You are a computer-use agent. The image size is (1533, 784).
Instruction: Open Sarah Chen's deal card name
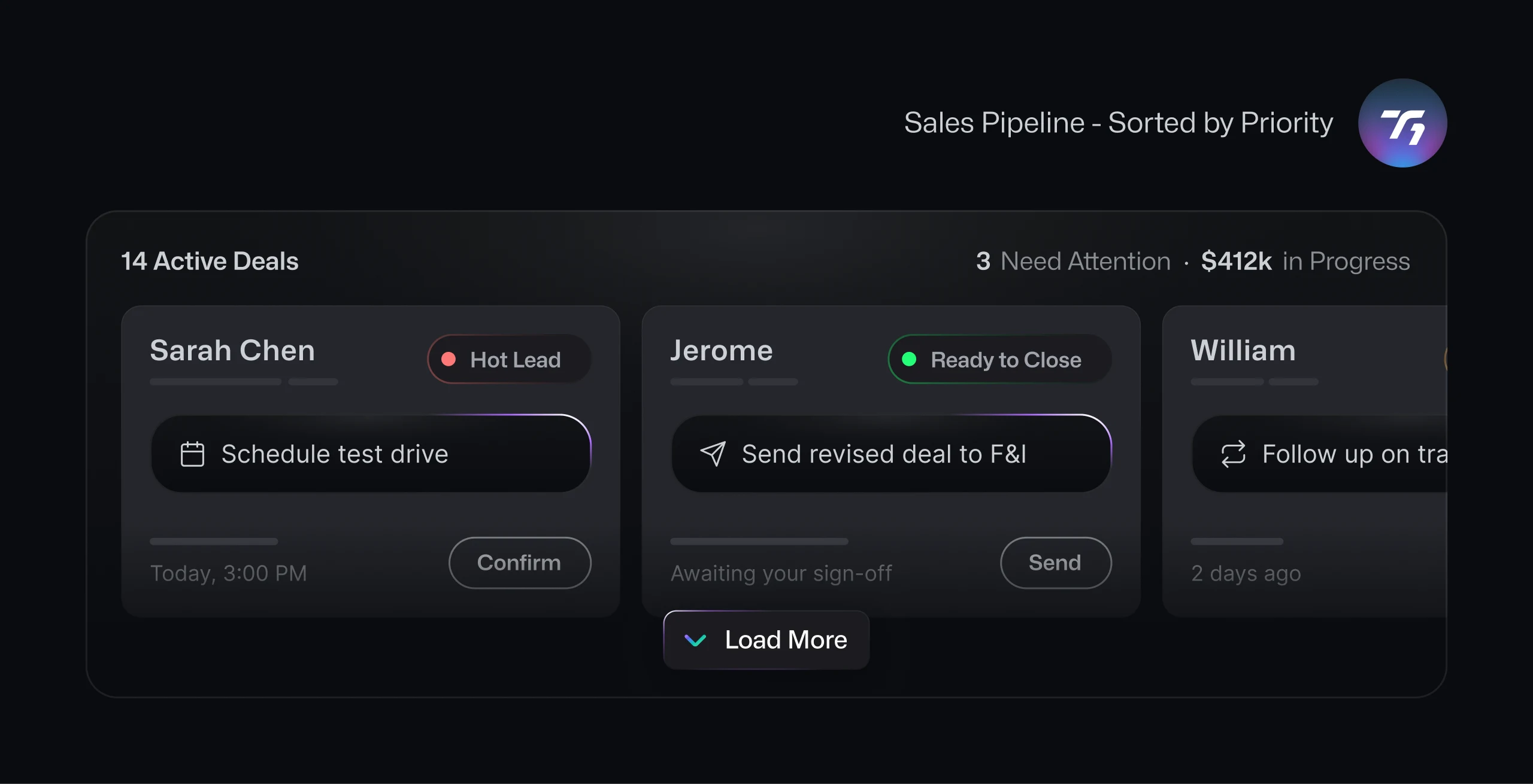point(232,351)
